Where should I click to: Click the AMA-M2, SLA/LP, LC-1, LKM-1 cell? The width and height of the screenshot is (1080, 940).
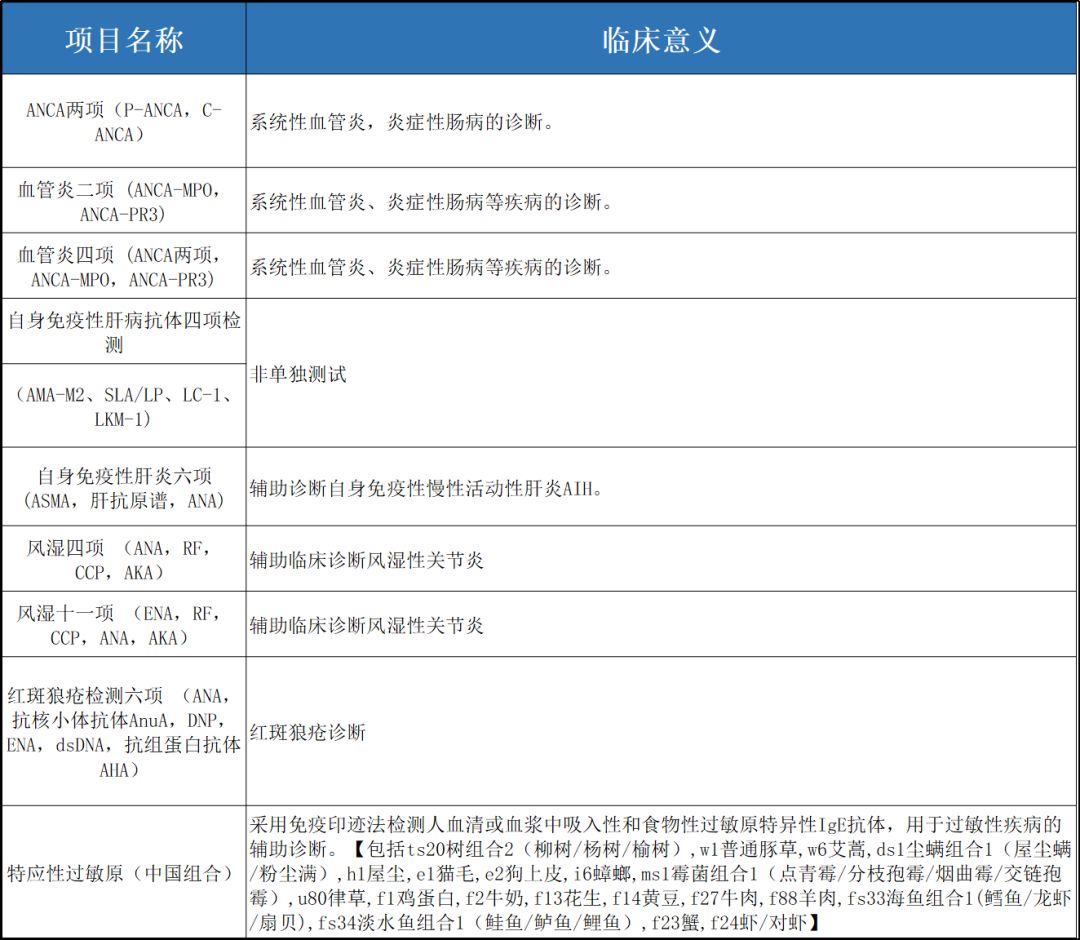[124, 406]
